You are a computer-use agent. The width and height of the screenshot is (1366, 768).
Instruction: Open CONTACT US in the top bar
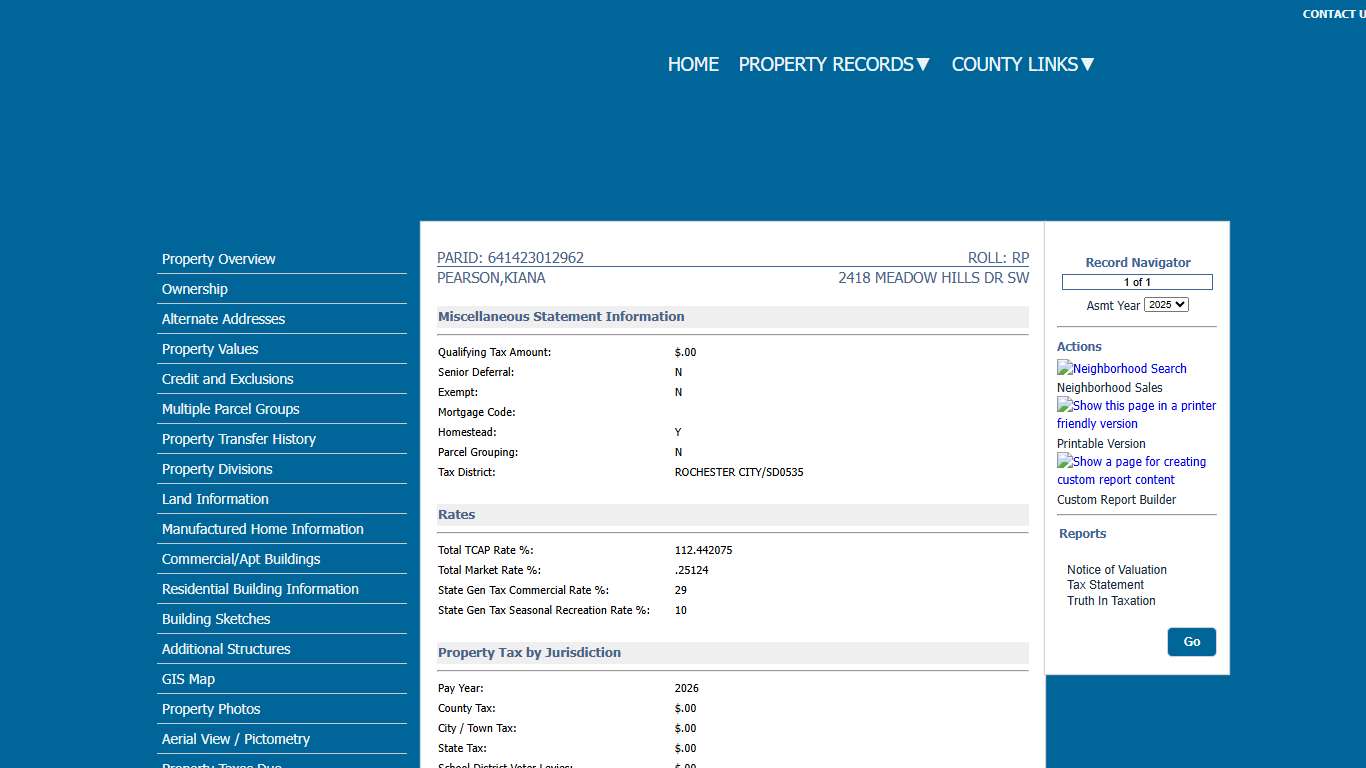point(1334,13)
